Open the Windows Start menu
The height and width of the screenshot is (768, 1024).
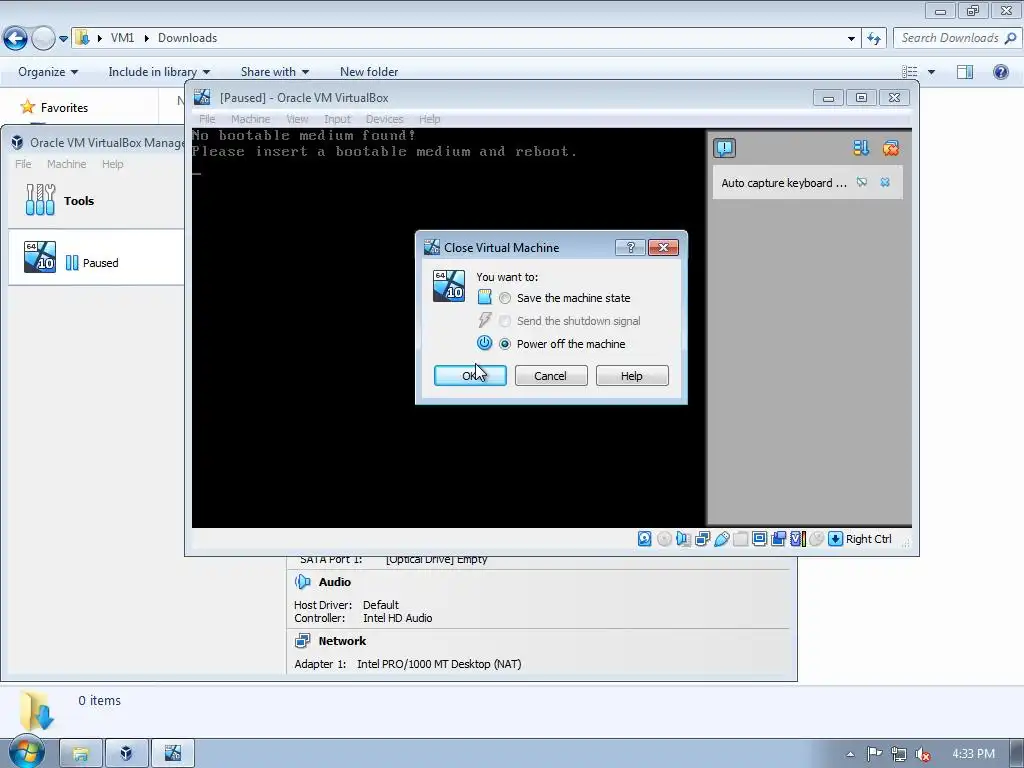pos(27,752)
